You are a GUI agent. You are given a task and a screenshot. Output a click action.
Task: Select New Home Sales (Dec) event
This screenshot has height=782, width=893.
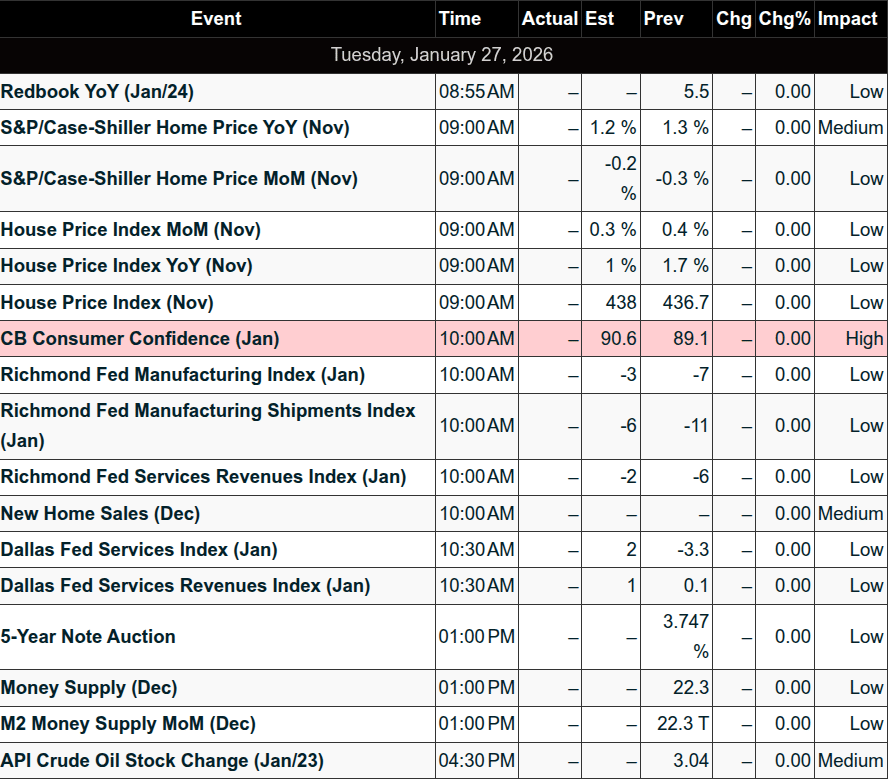coord(100,514)
